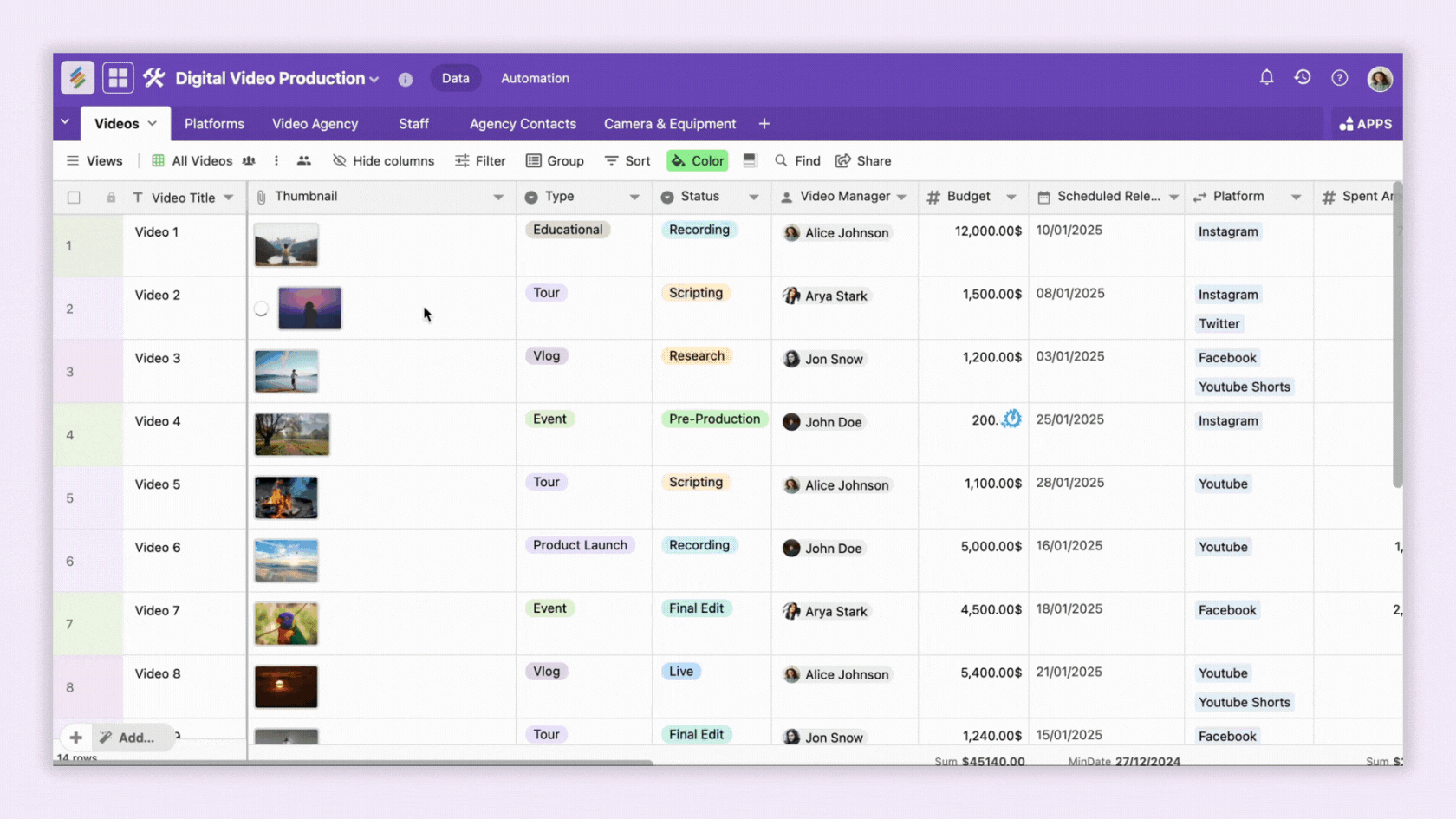Open the workspace grid icon
This screenshot has height=819, width=1456.
tap(118, 78)
